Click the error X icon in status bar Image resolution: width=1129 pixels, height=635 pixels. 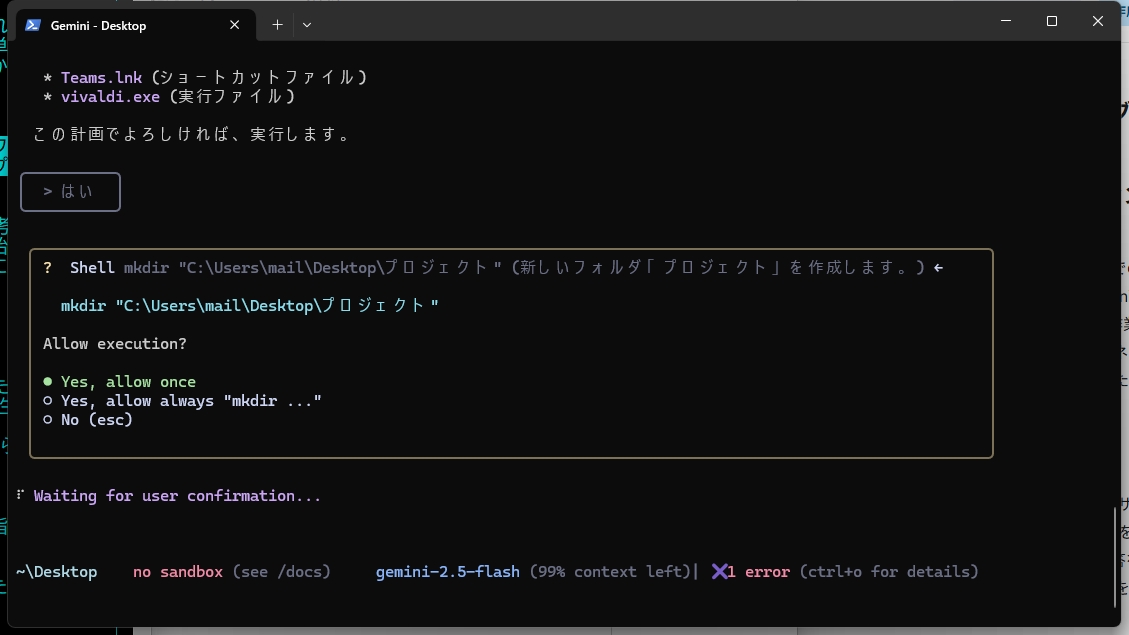pos(720,572)
